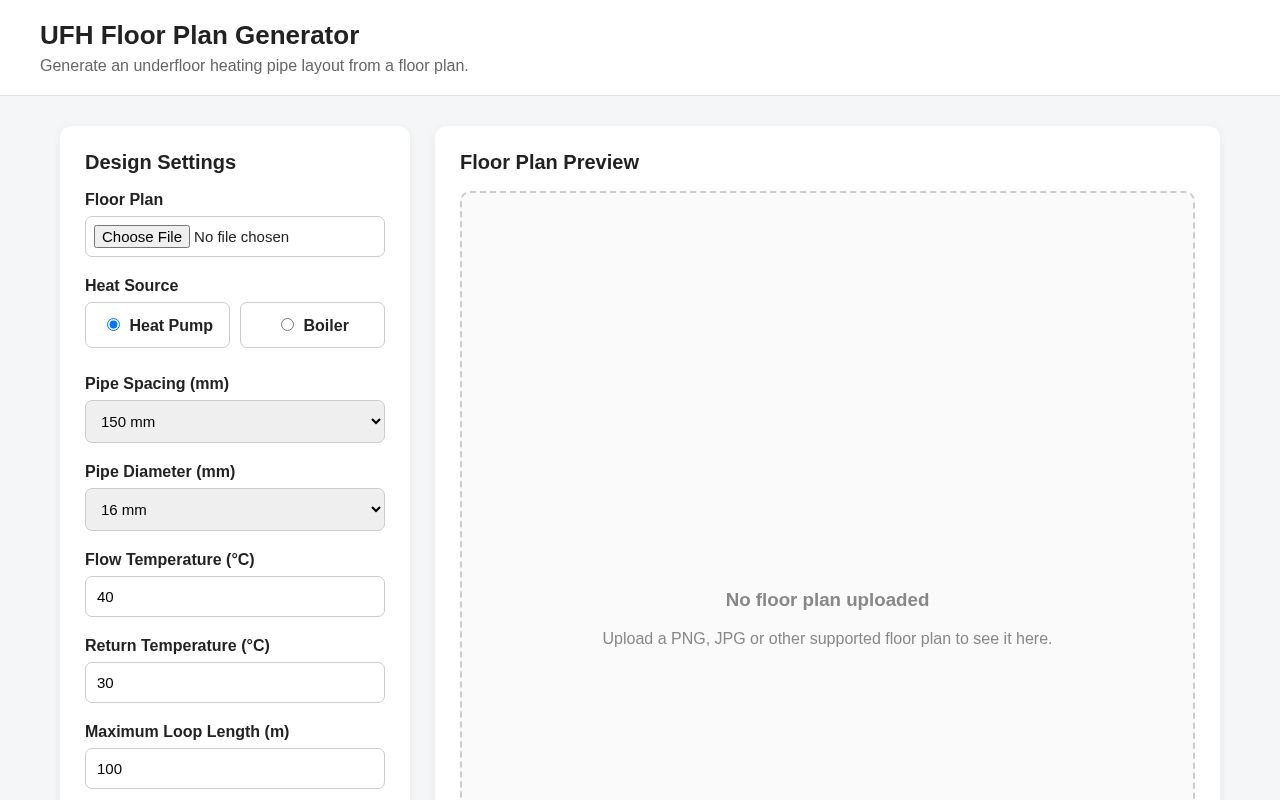The image size is (1280, 800).
Task: Click the "Floor Plan" field label
Action: click(124, 200)
